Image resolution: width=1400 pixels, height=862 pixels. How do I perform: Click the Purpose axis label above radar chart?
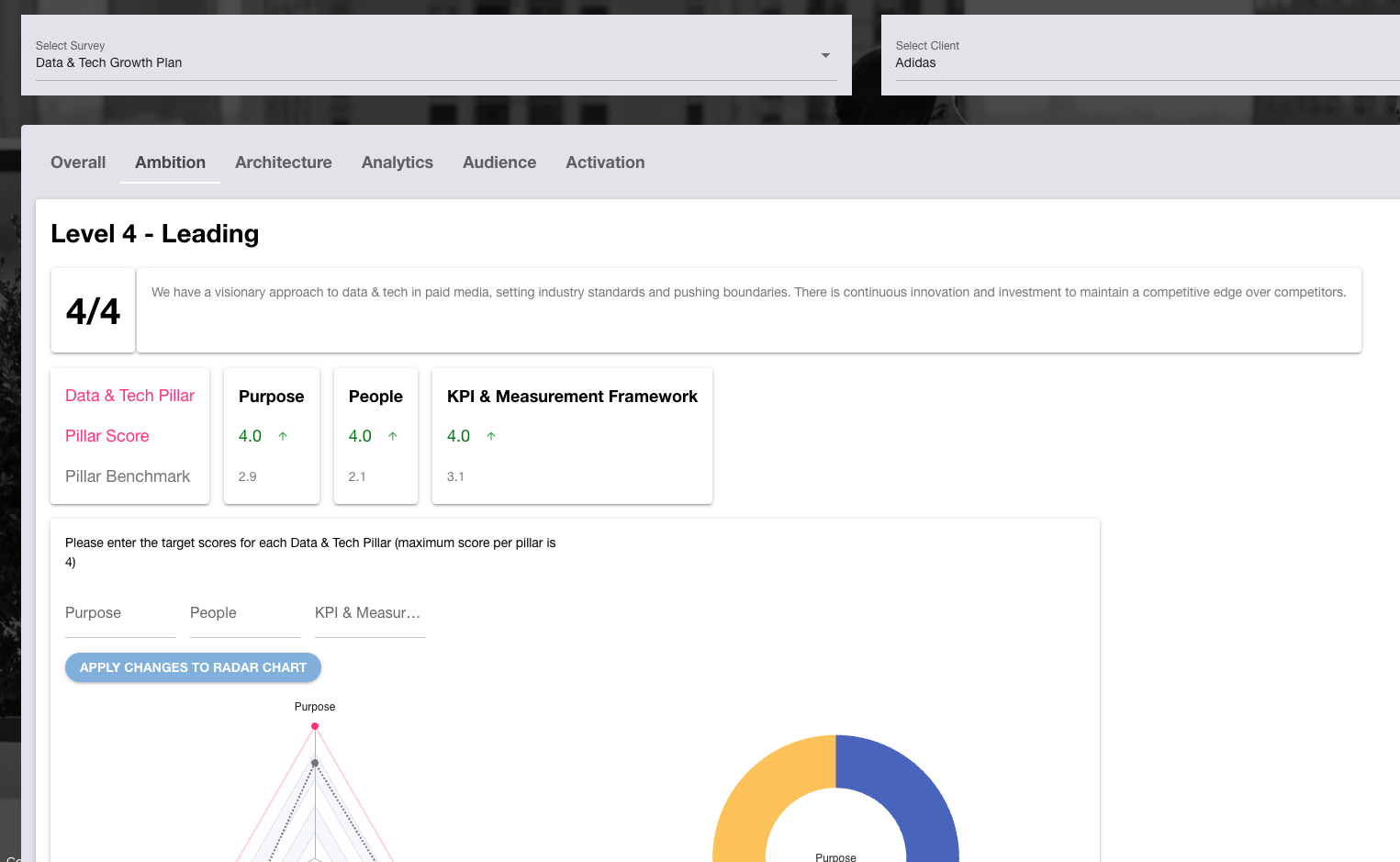pos(315,707)
